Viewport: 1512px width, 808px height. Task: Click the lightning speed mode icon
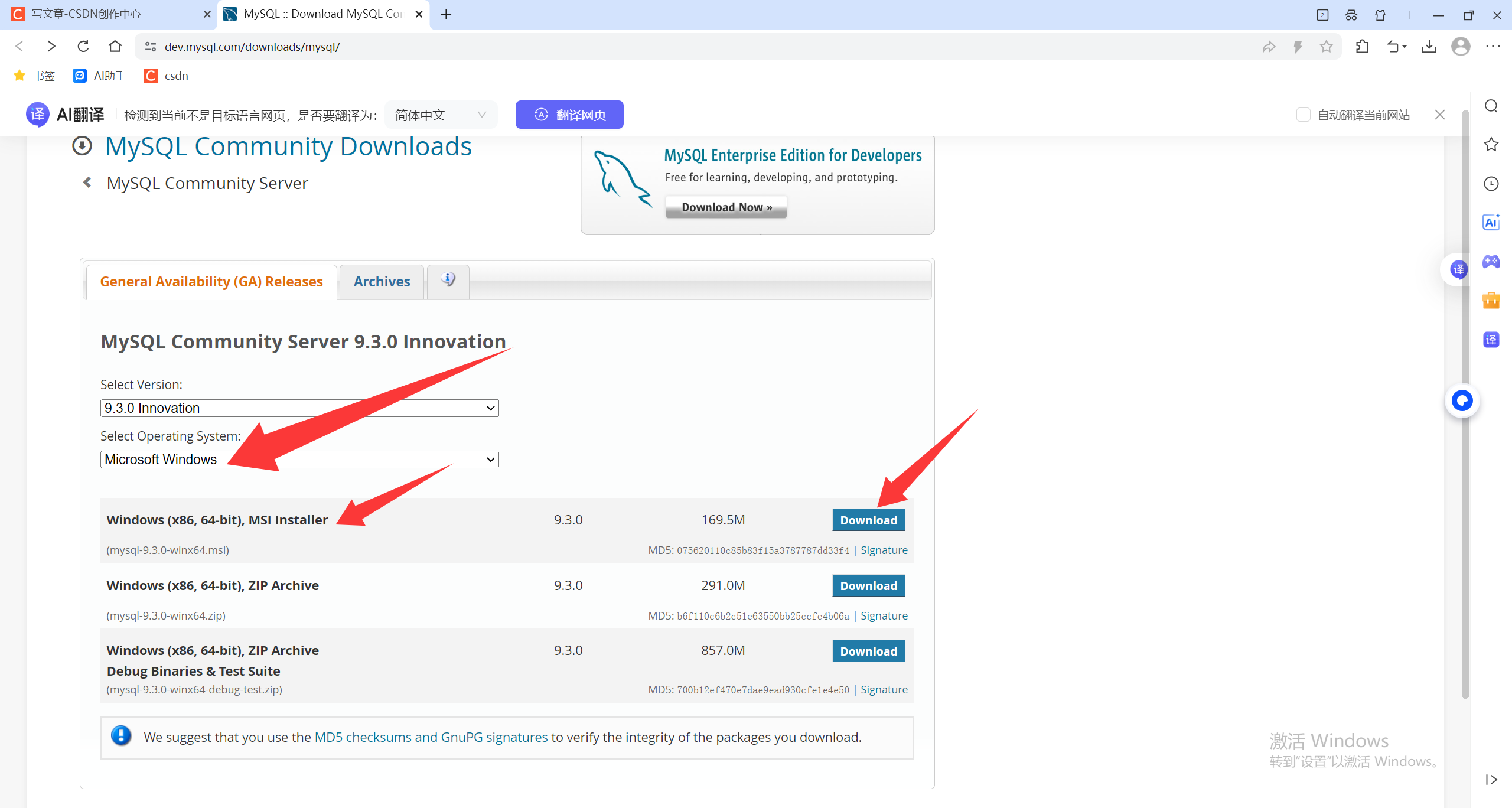point(1298,47)
